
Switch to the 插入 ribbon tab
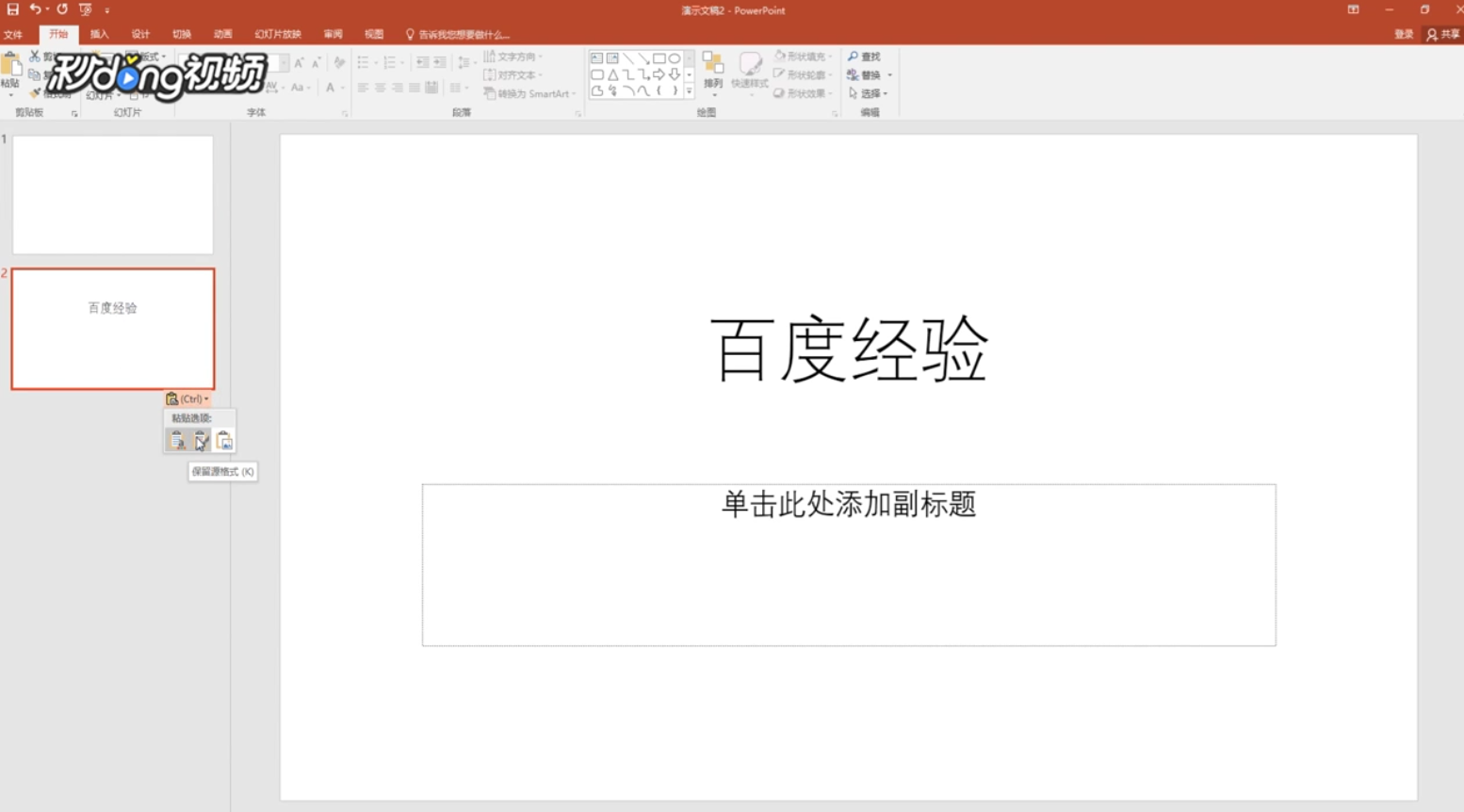99,34
